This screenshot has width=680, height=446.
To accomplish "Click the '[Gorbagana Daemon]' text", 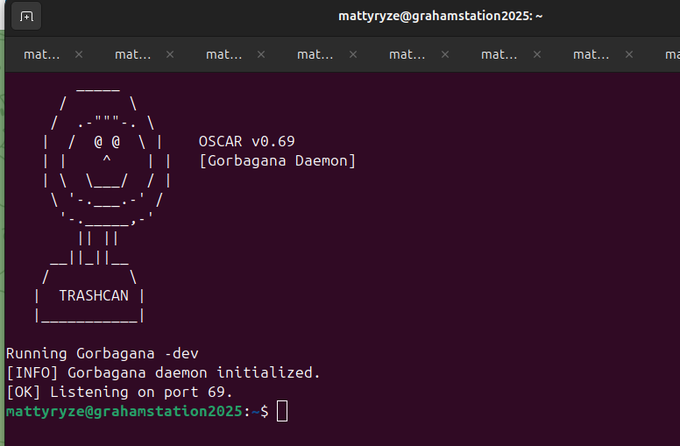I will (x=277, y=161).
